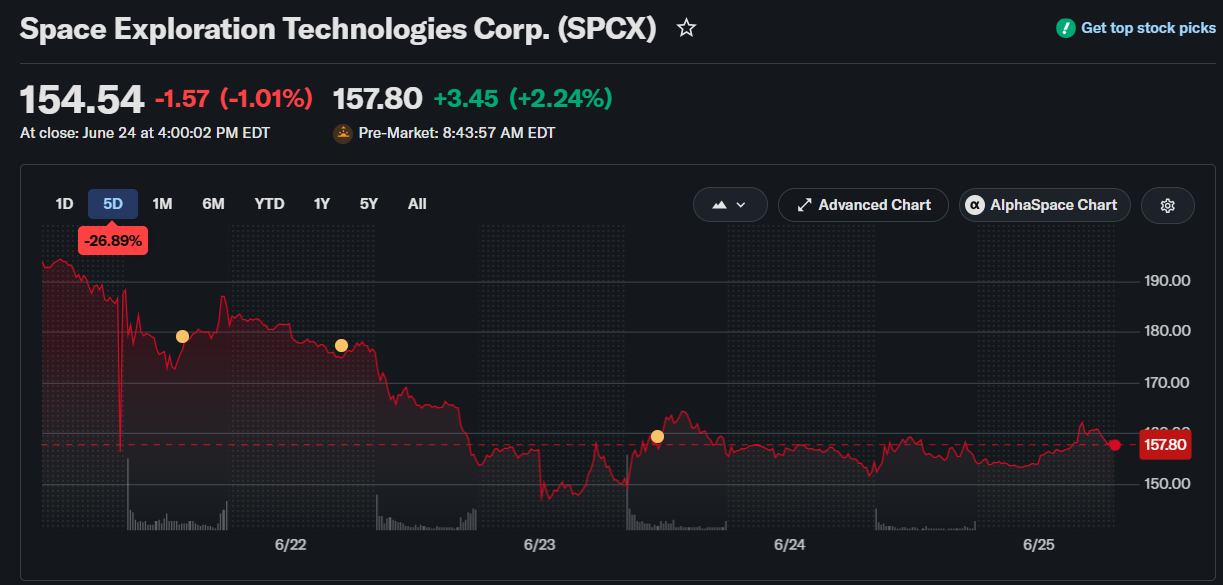Image resolution: width=1223 pixels, height=585 pixels.
Task: Click the 6/24 date label
Action: click(x=789, y=545)
